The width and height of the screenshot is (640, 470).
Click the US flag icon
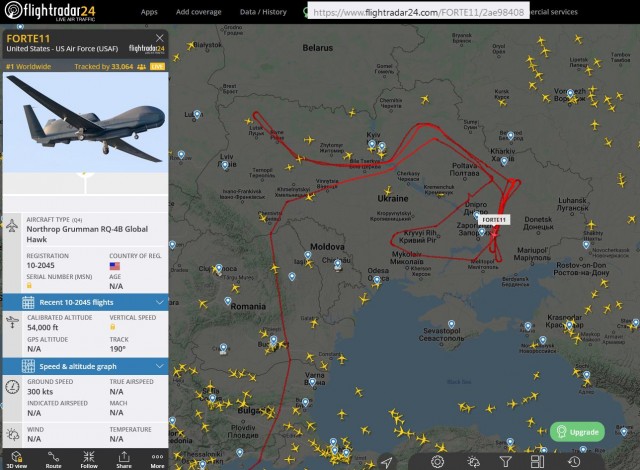click(x=115, y=266)
